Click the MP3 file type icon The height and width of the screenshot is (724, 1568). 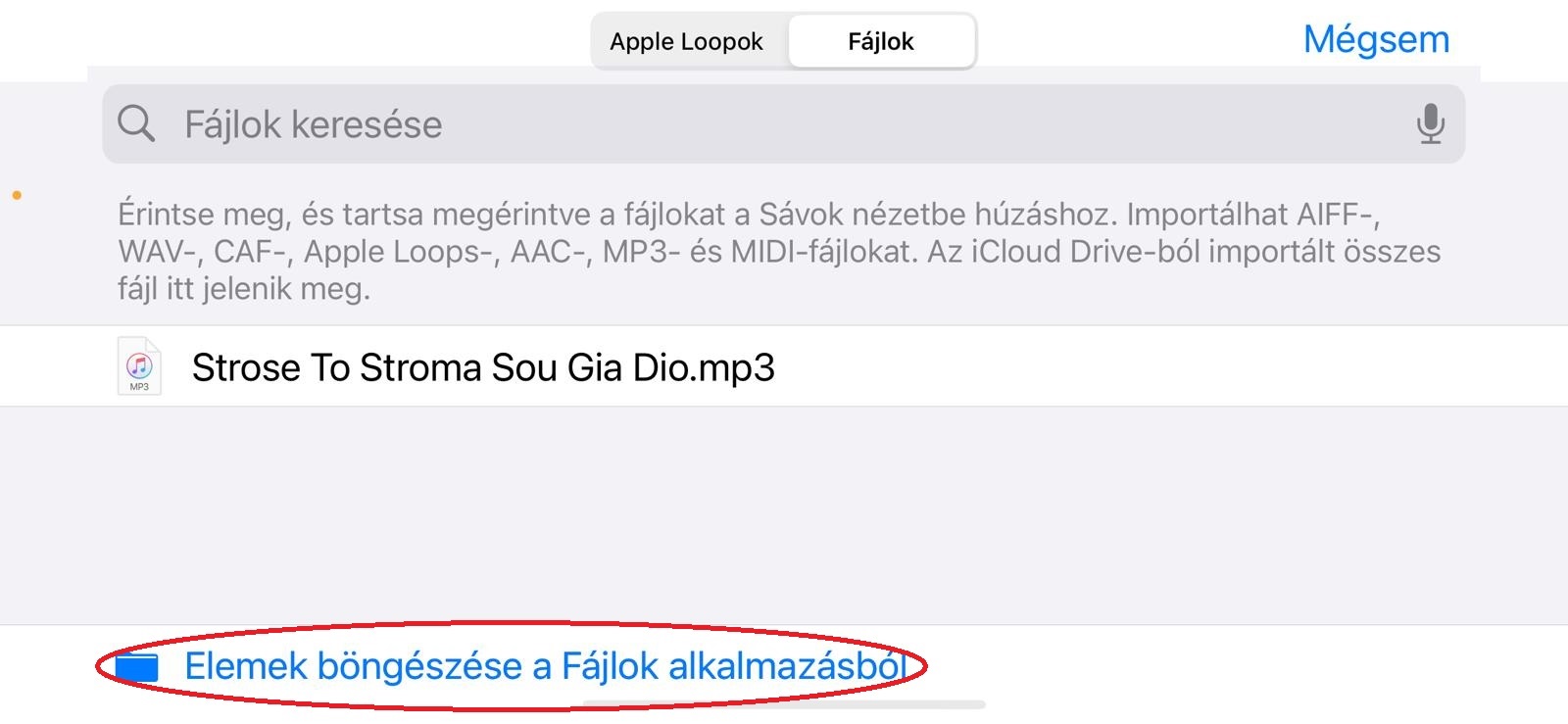pos(139,365)
